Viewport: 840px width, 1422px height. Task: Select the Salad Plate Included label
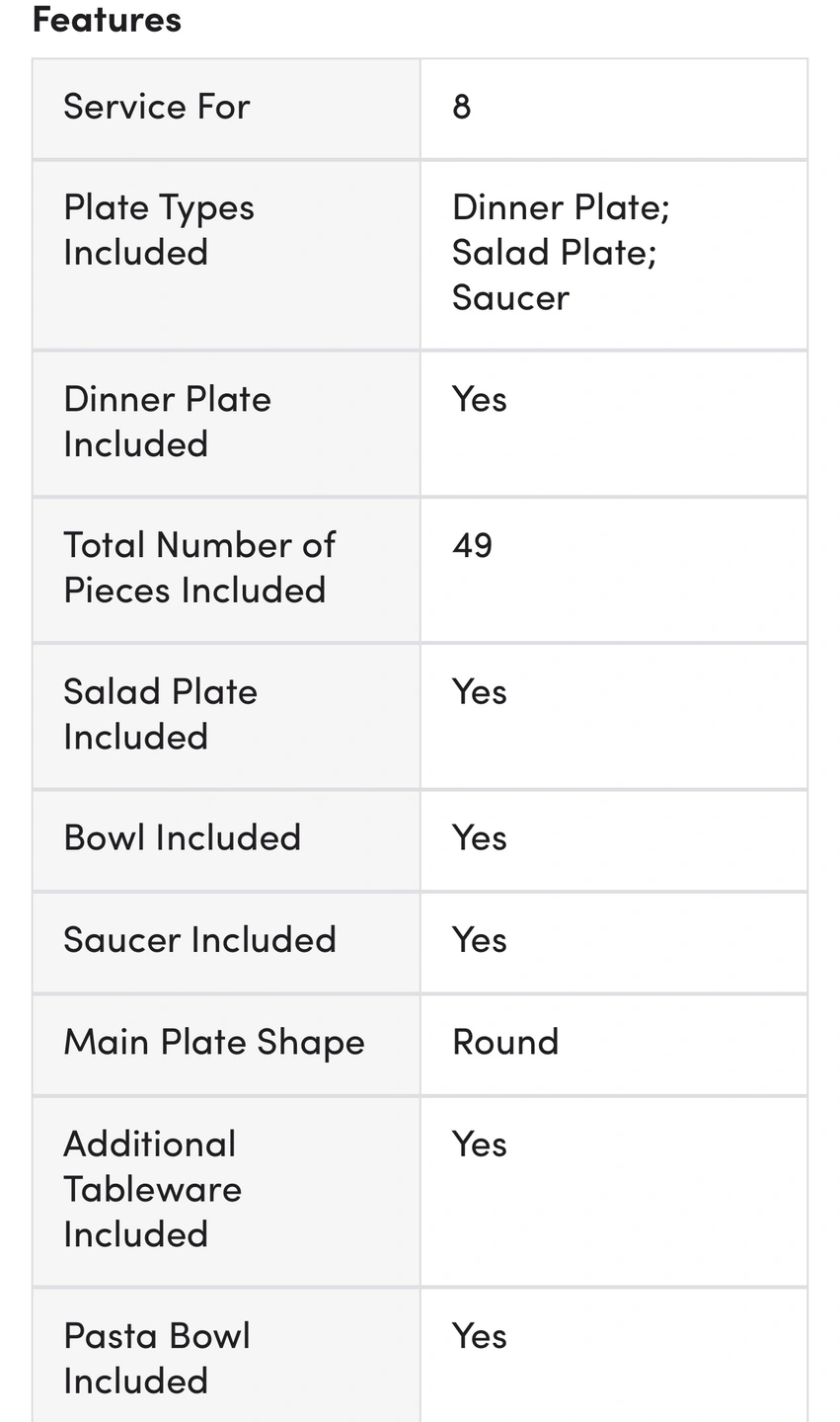click(x=160, y=714)
